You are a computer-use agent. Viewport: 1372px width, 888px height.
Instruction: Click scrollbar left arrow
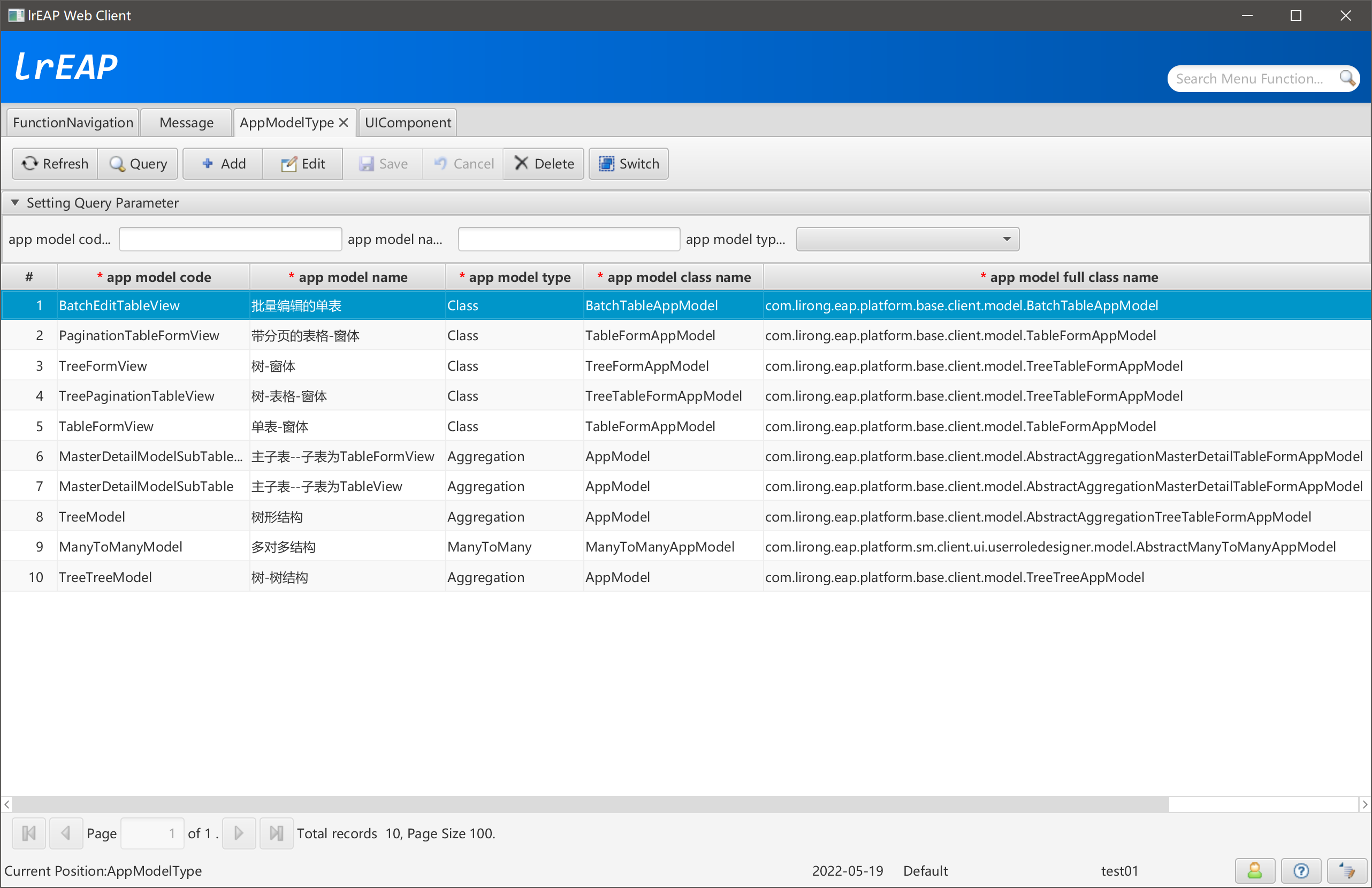coord(7,804)
